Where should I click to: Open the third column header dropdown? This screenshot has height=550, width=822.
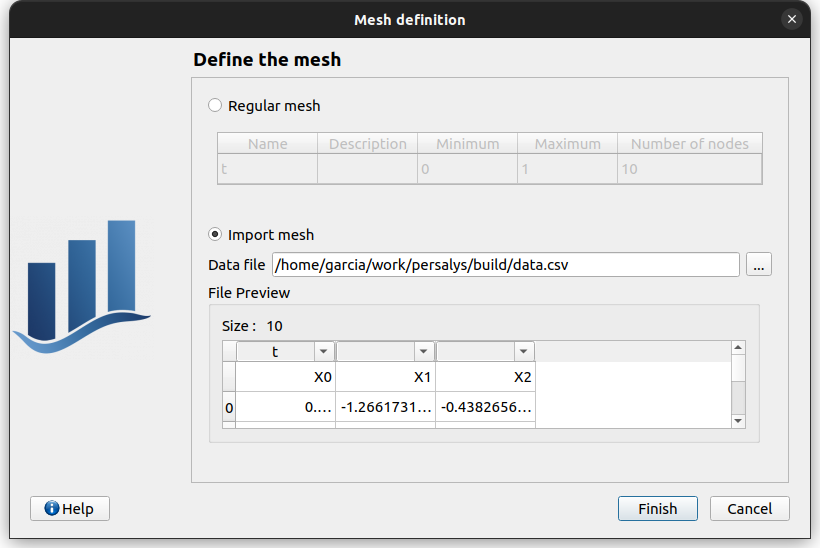[x=523, y=352]
